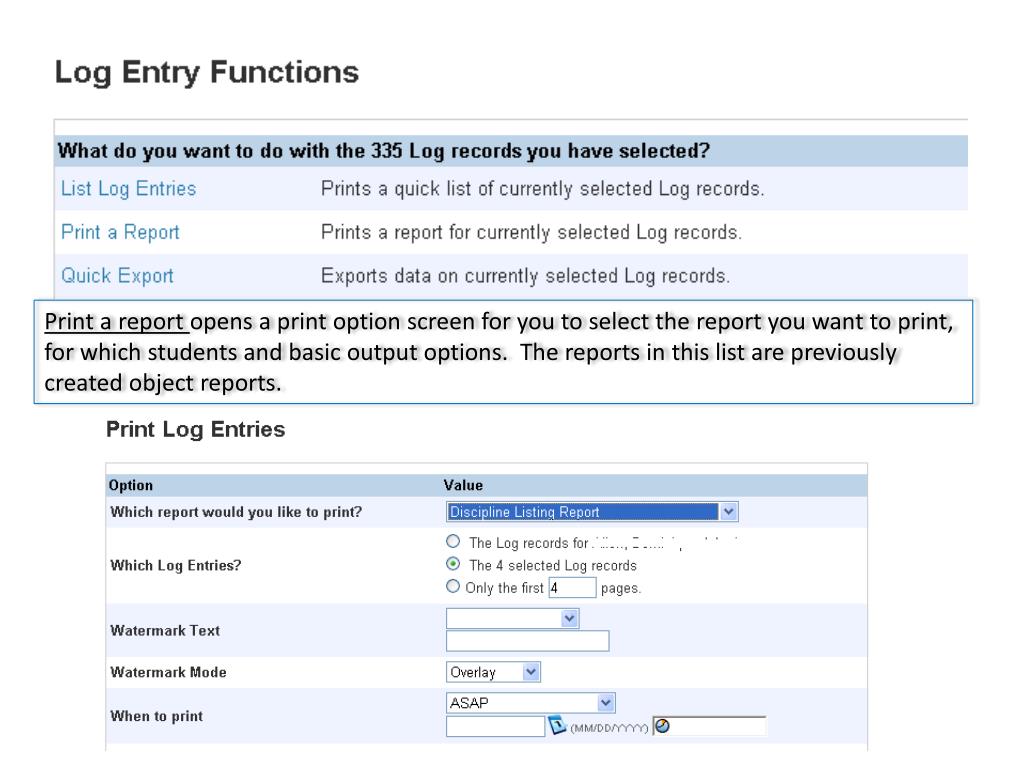Select 'The Log records for' student radio option
Image resolution: width=1024 pixels, height=768 pixels.
455,542
